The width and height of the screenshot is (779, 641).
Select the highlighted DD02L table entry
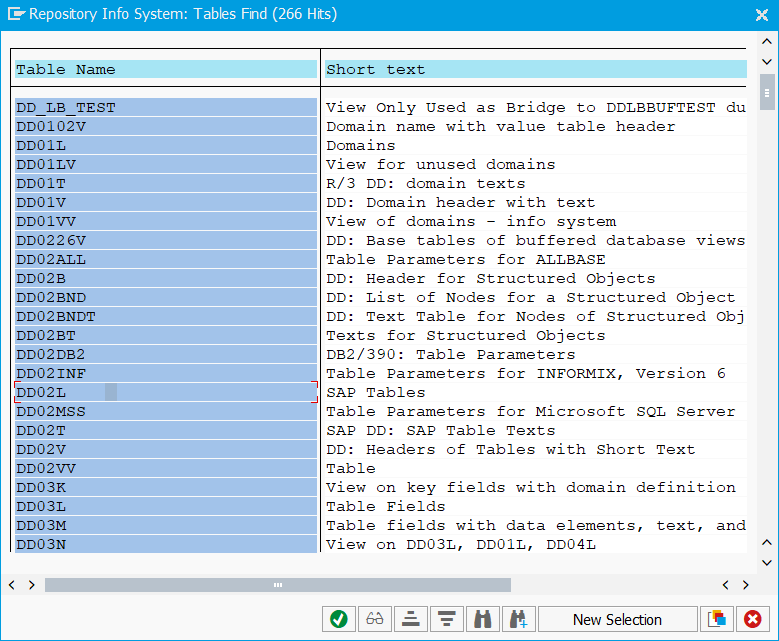[x=165, y=392]
